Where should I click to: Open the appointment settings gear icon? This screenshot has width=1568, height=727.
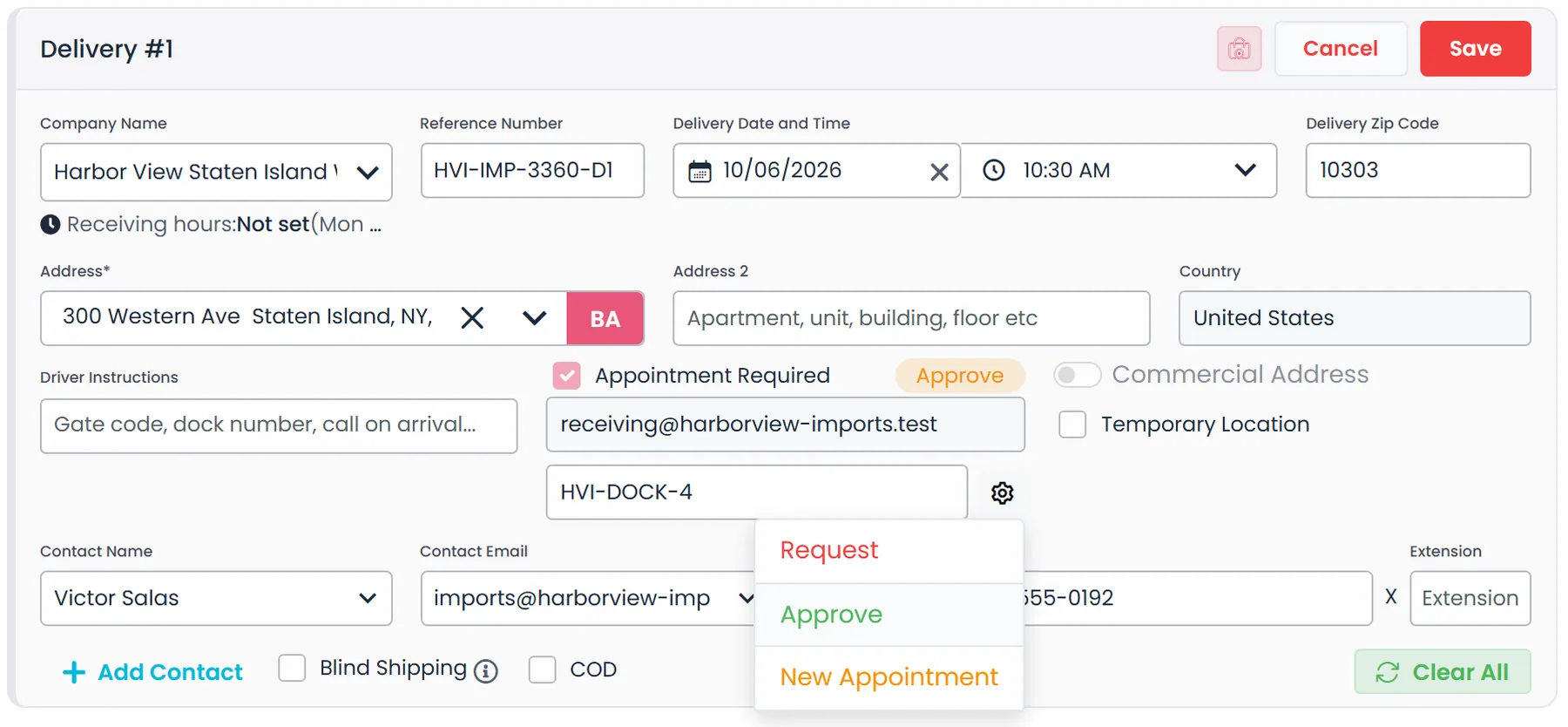pyautogui.click(x=1002, y=493)
